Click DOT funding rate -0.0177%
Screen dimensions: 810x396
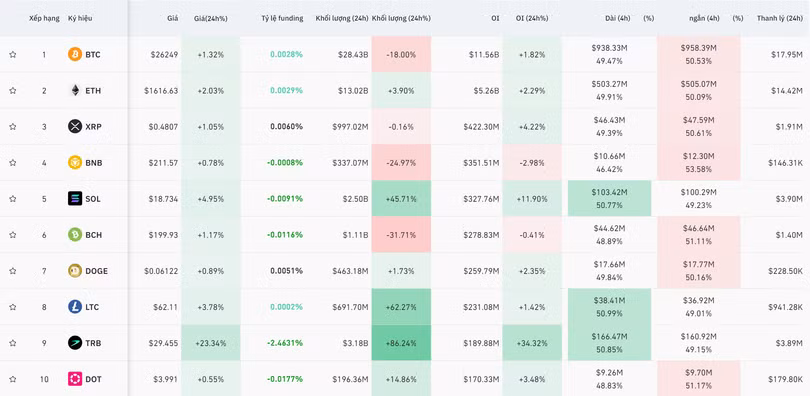tap(285, 379)
